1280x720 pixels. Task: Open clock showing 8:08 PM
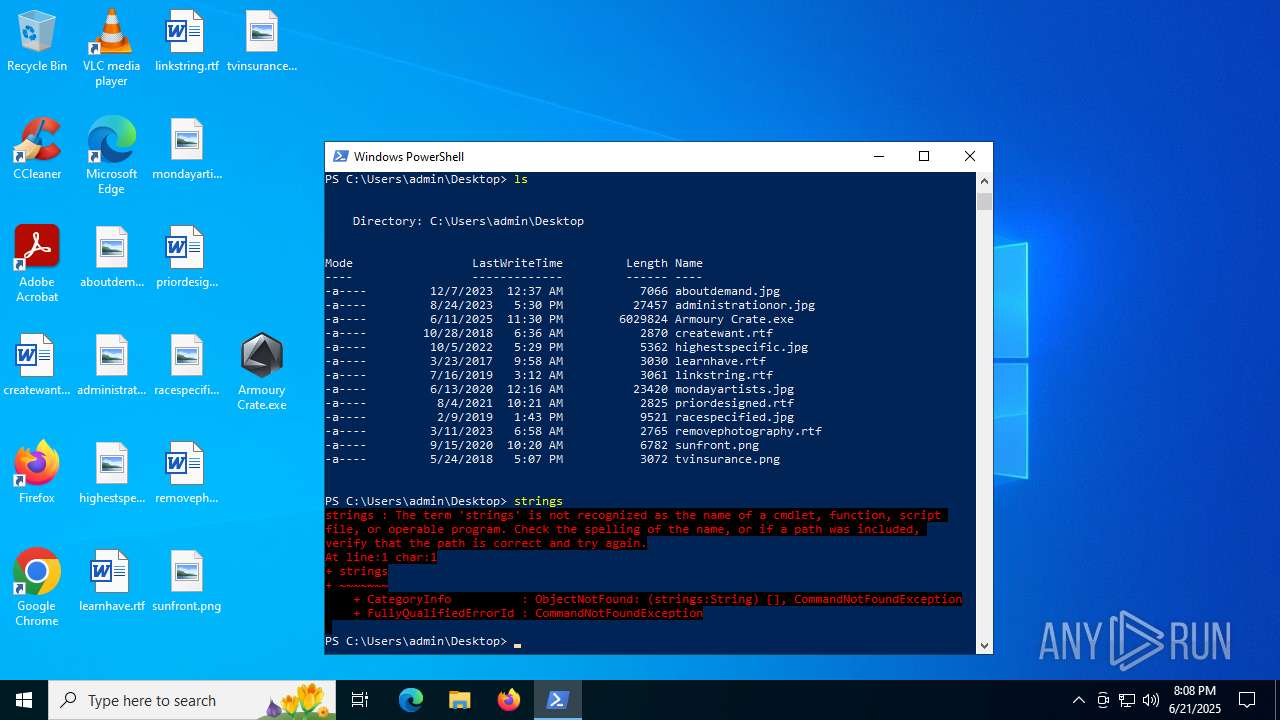[1195, 700]
